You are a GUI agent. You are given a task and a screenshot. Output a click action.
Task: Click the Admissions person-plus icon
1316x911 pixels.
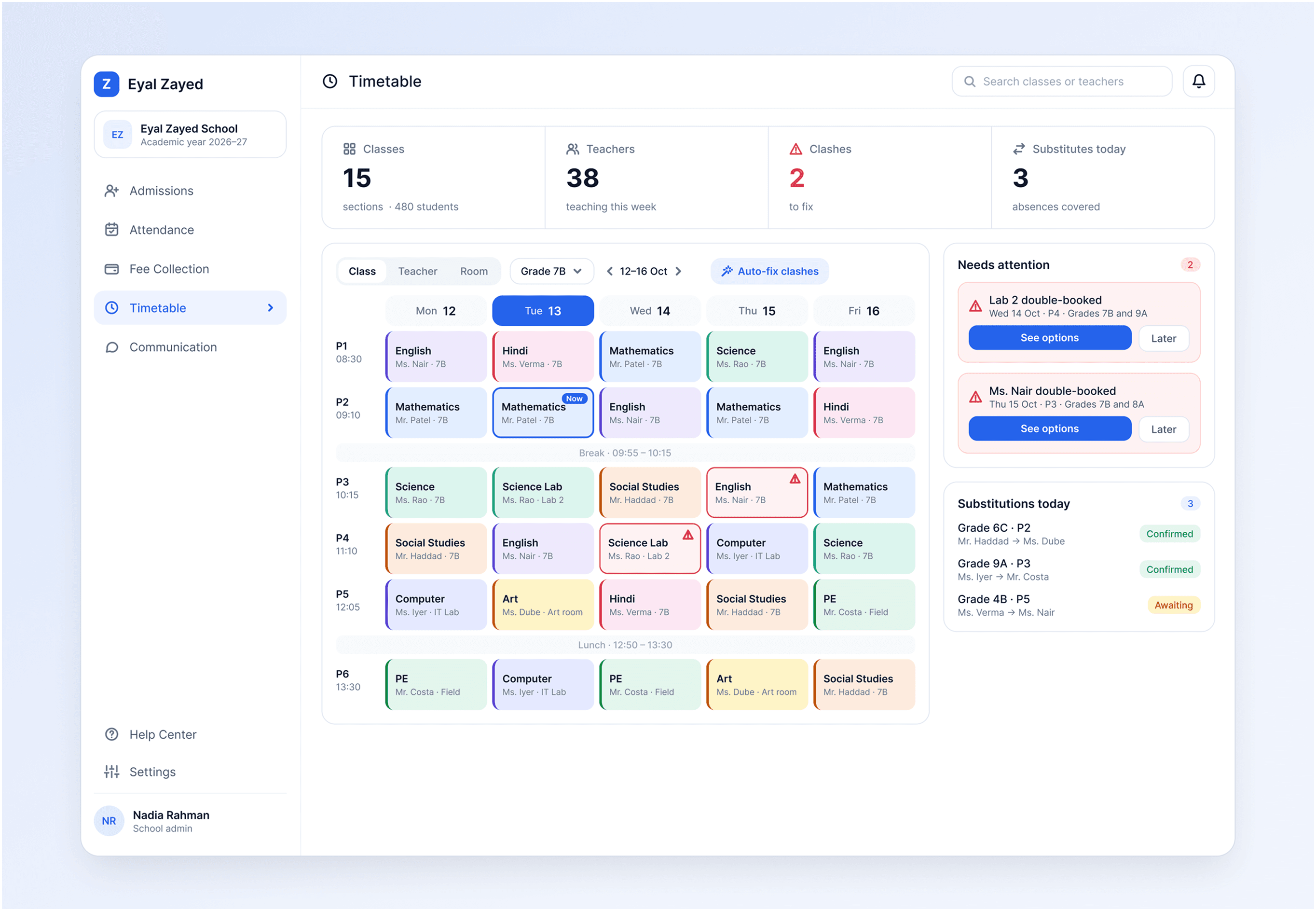tap(111, 191)
